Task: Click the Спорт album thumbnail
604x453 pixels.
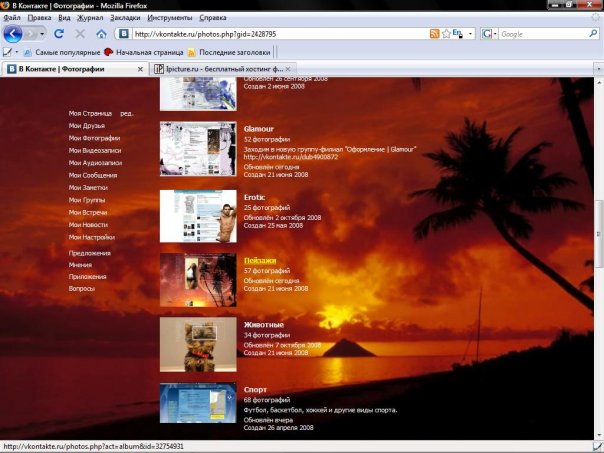Action: [x=198, y=403]
